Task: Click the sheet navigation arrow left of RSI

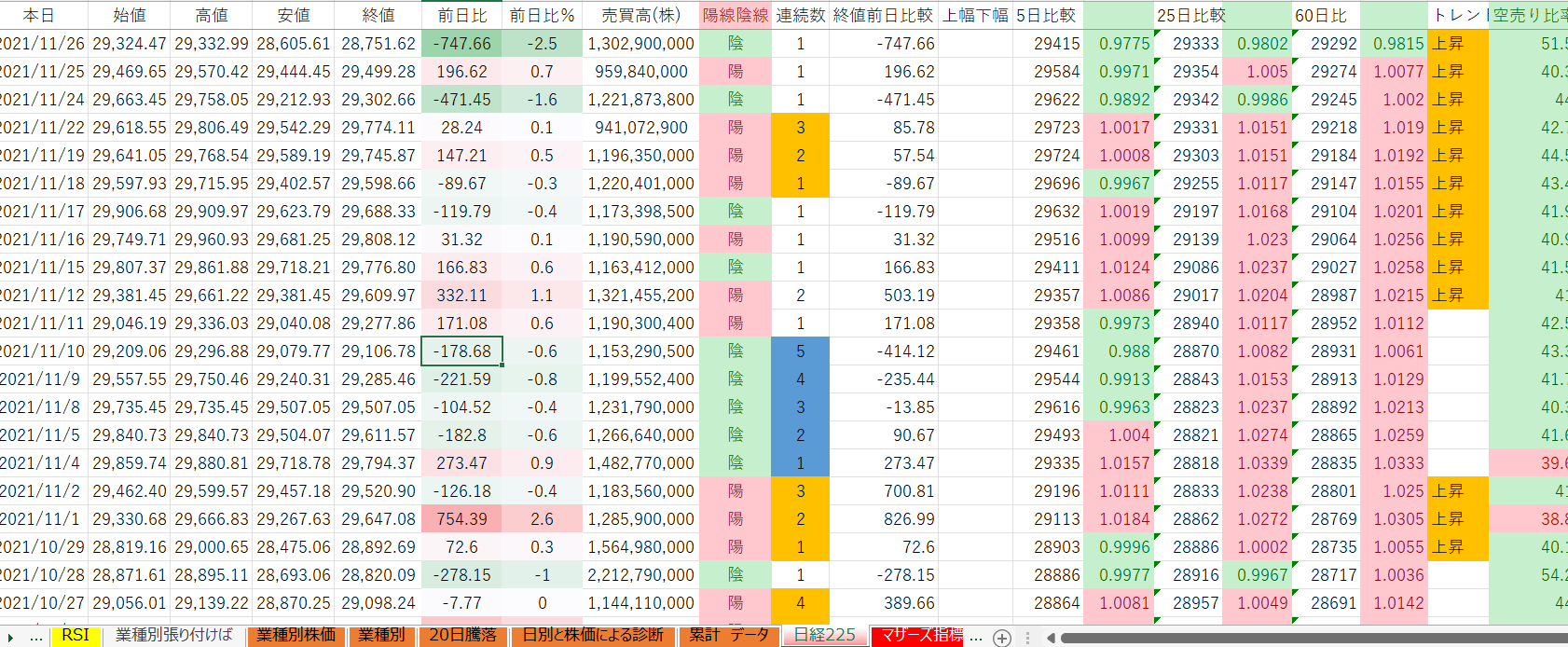Action: point(9,638)
